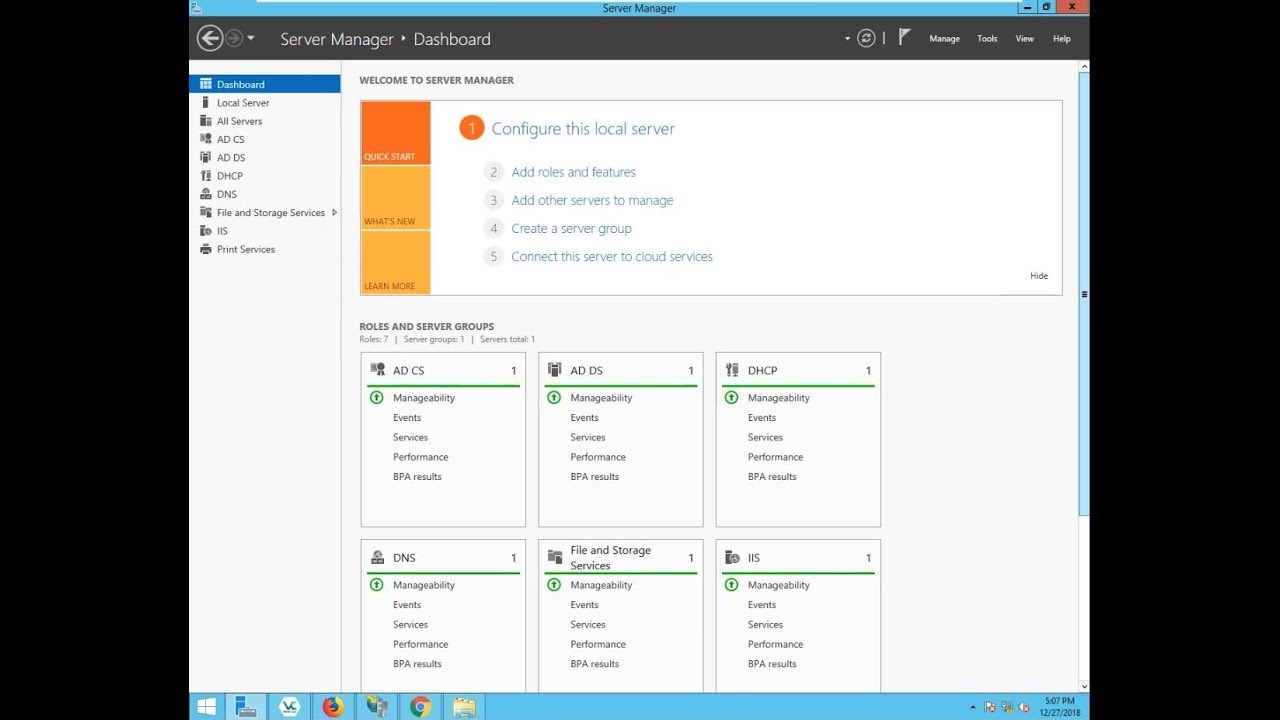Click Add roles and features
Viewport: 1280px width, 720px height.
tap(573, 172)
